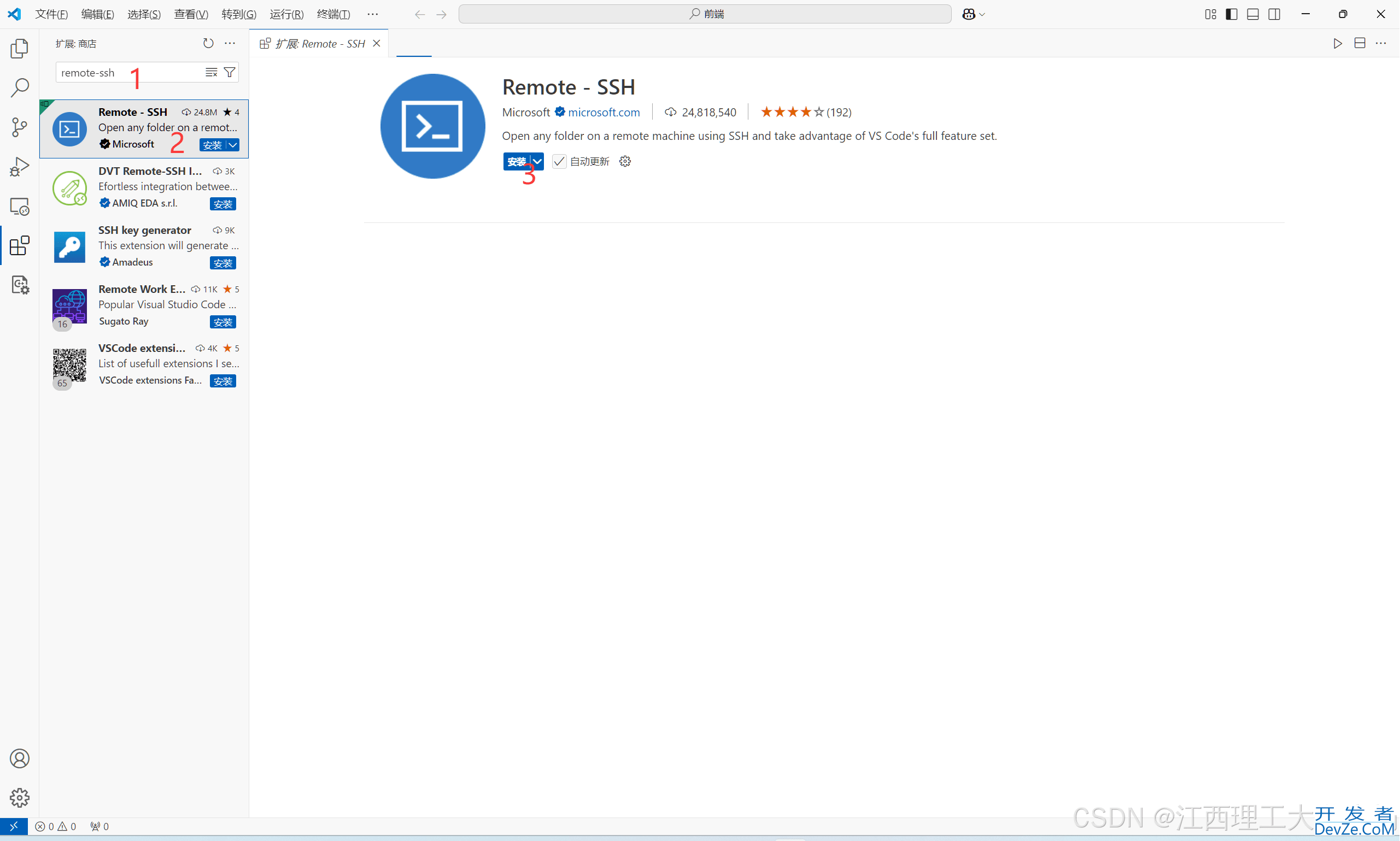Install VSCode extensions Favorites pack
The image size is (1400, 841).
tap(222, 381)
